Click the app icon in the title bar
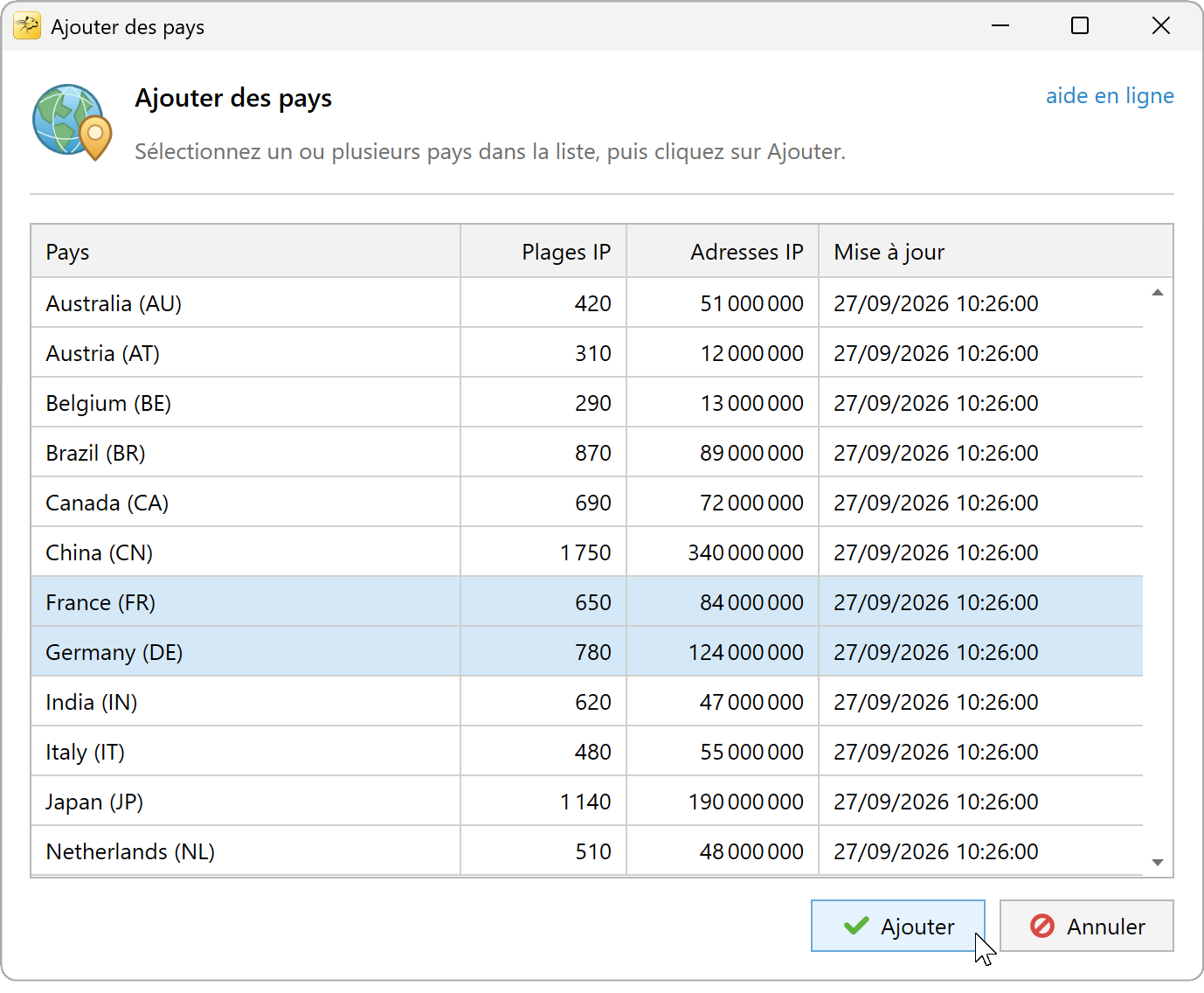The width and height of the screenshot is (1204, 993). pyautogui.click(x=27, y=26)
